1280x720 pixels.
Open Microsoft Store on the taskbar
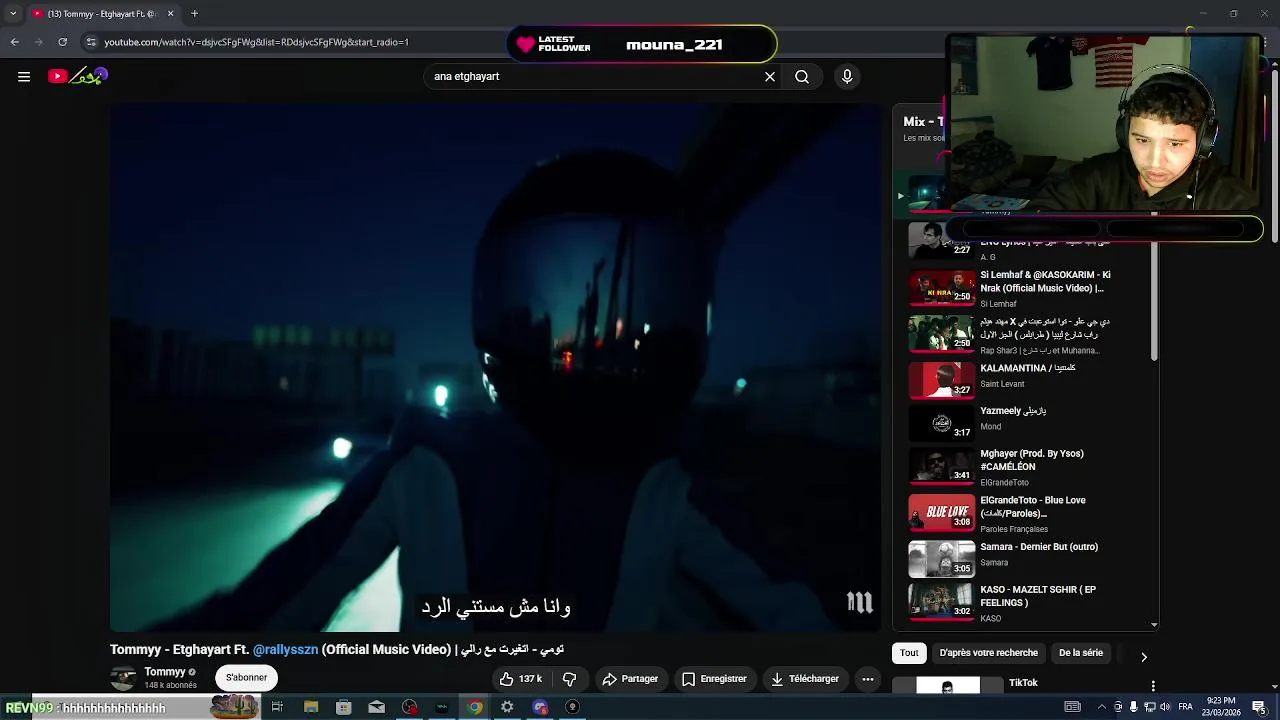click(x=343, y=707)
